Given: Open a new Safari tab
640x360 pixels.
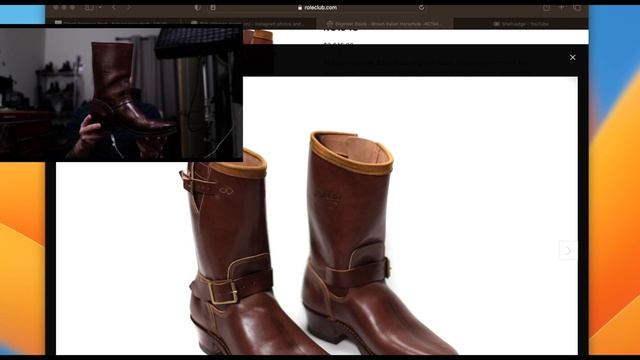Looking at the screenshot, I should tap(562, 8).
